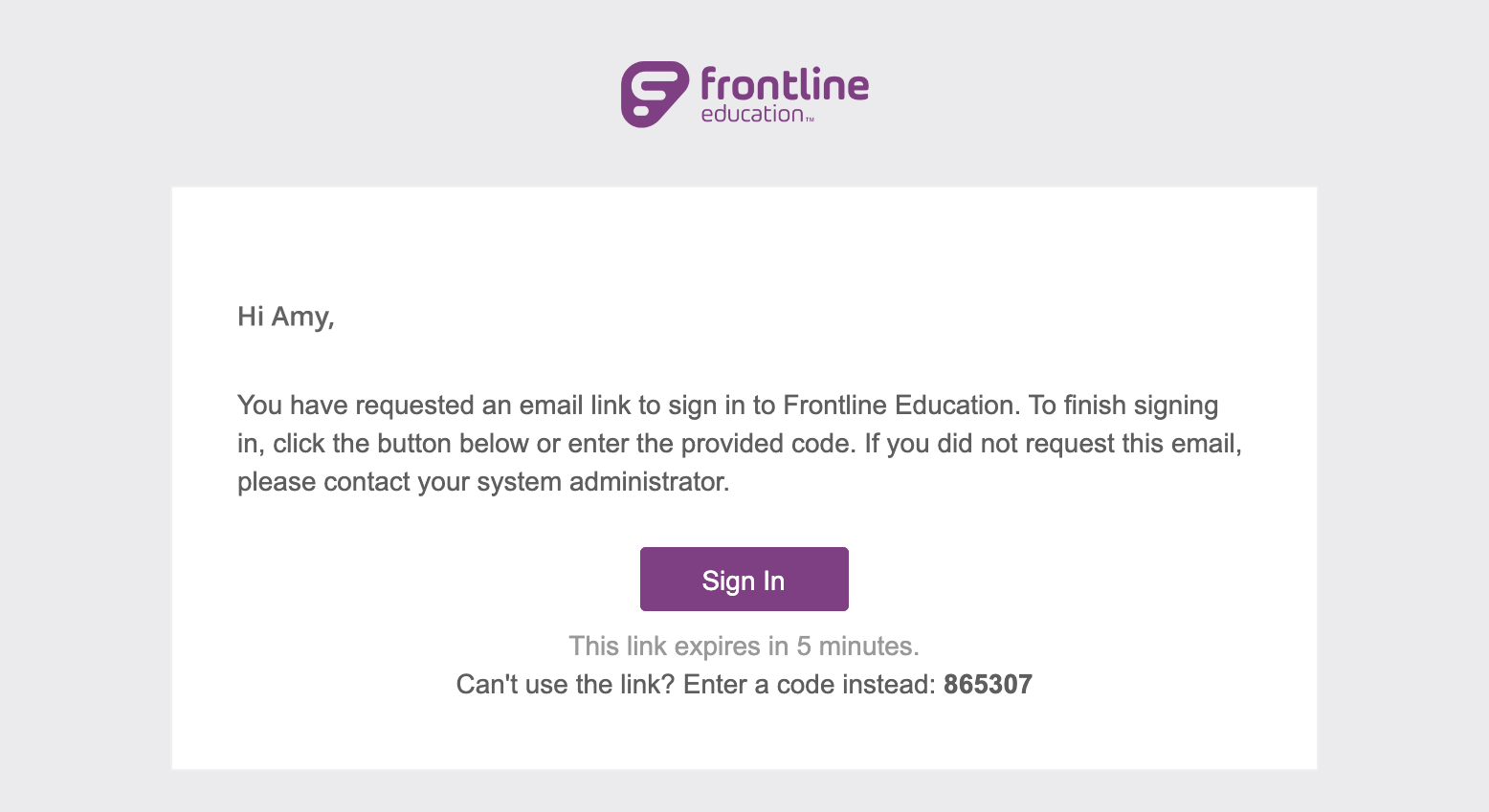
Task: Click the TM symbol beside education
Action: (811, 117)
